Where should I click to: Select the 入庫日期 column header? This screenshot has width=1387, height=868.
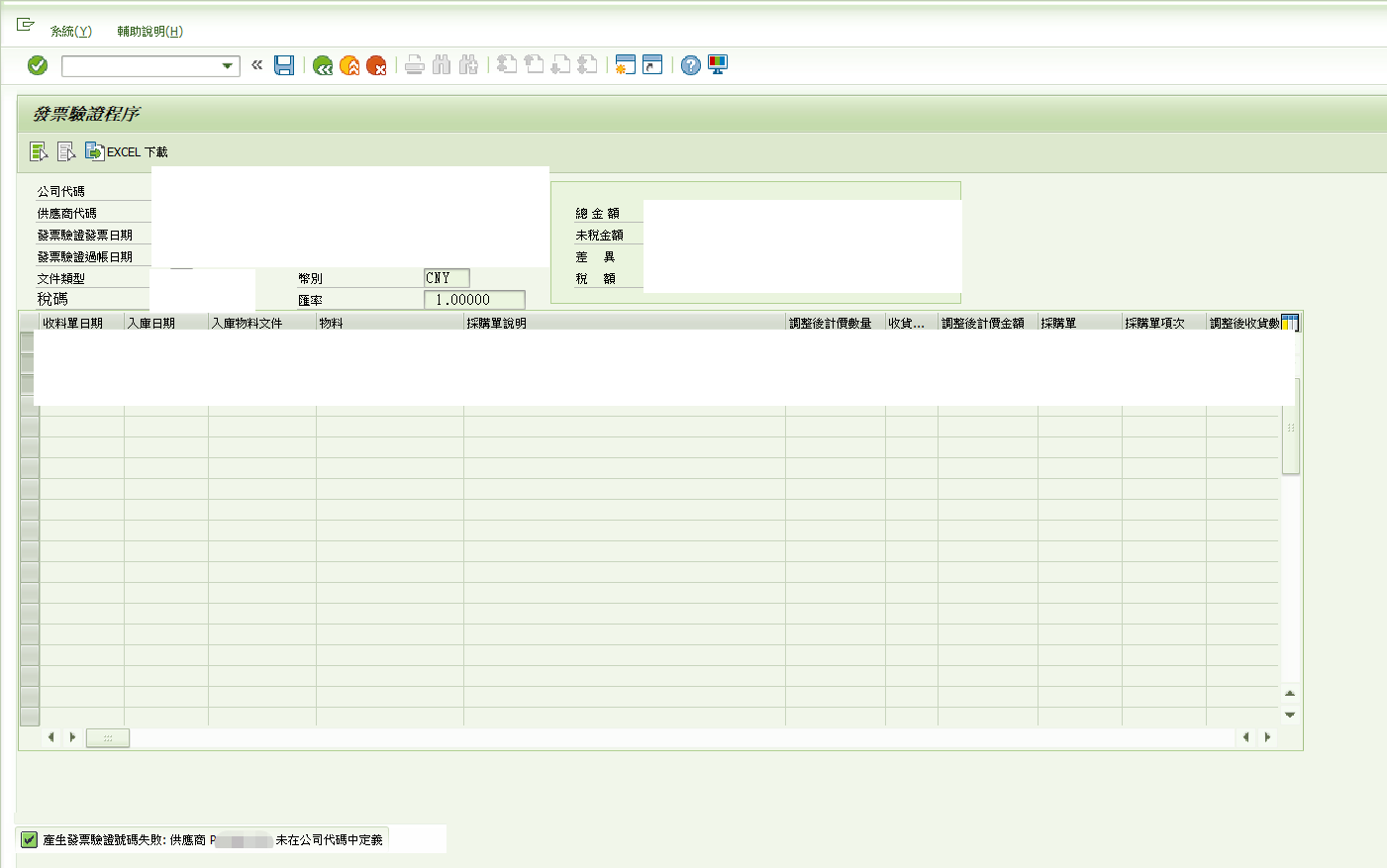pyautogui.click(x=166, y=323)
